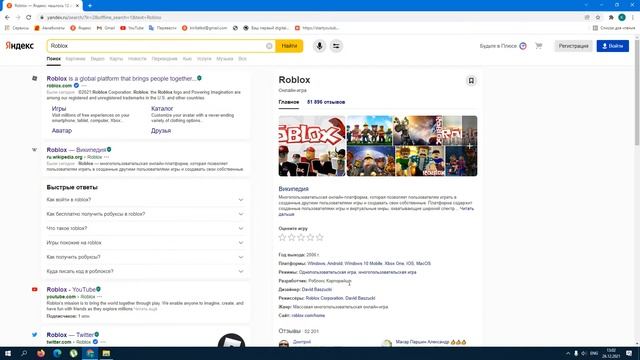Expand "Игры похожие на roblox" answer
640x360 pixels.
(x=145, y=242)
